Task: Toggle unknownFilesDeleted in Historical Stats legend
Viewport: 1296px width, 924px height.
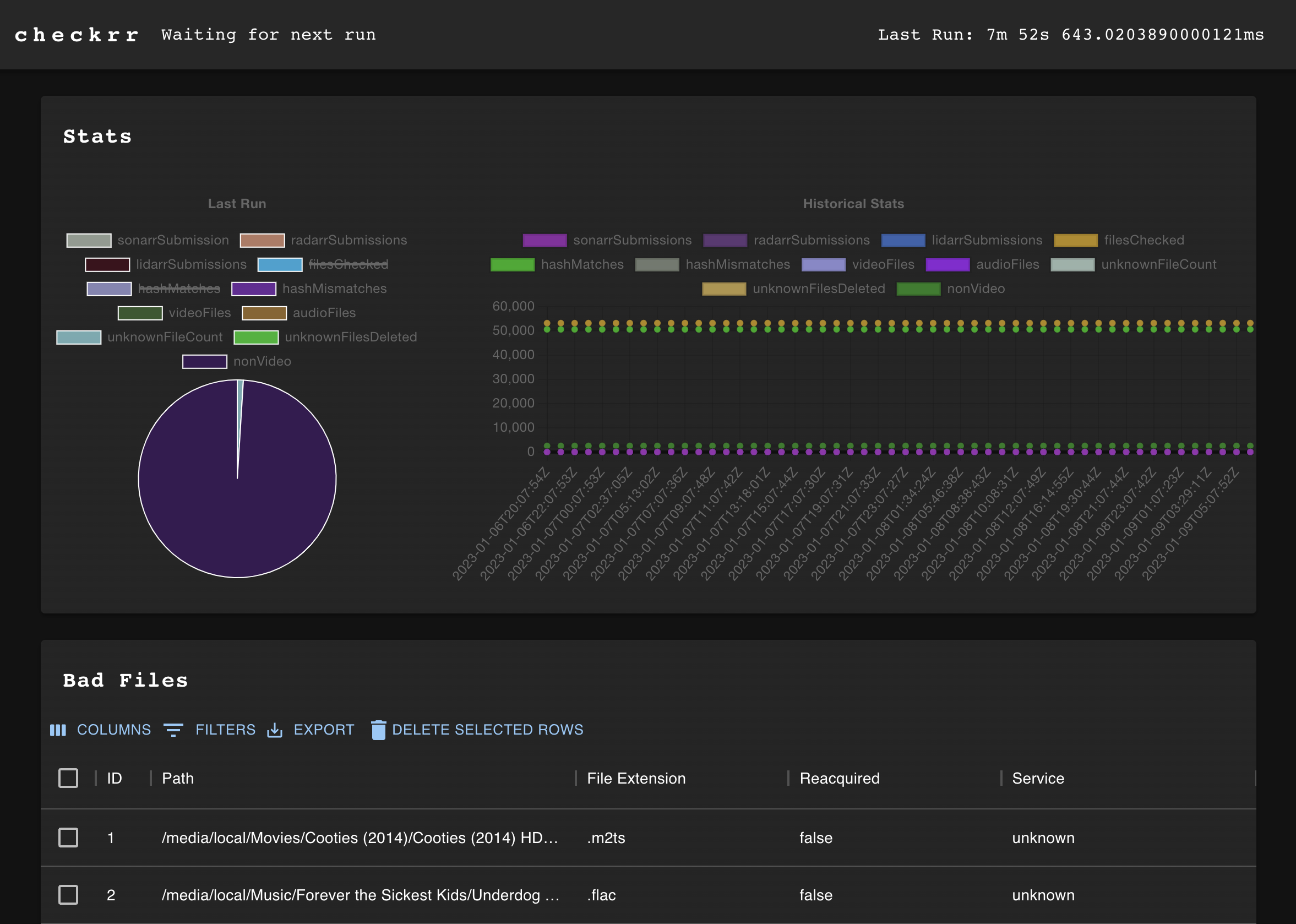Action: point(794,289)
